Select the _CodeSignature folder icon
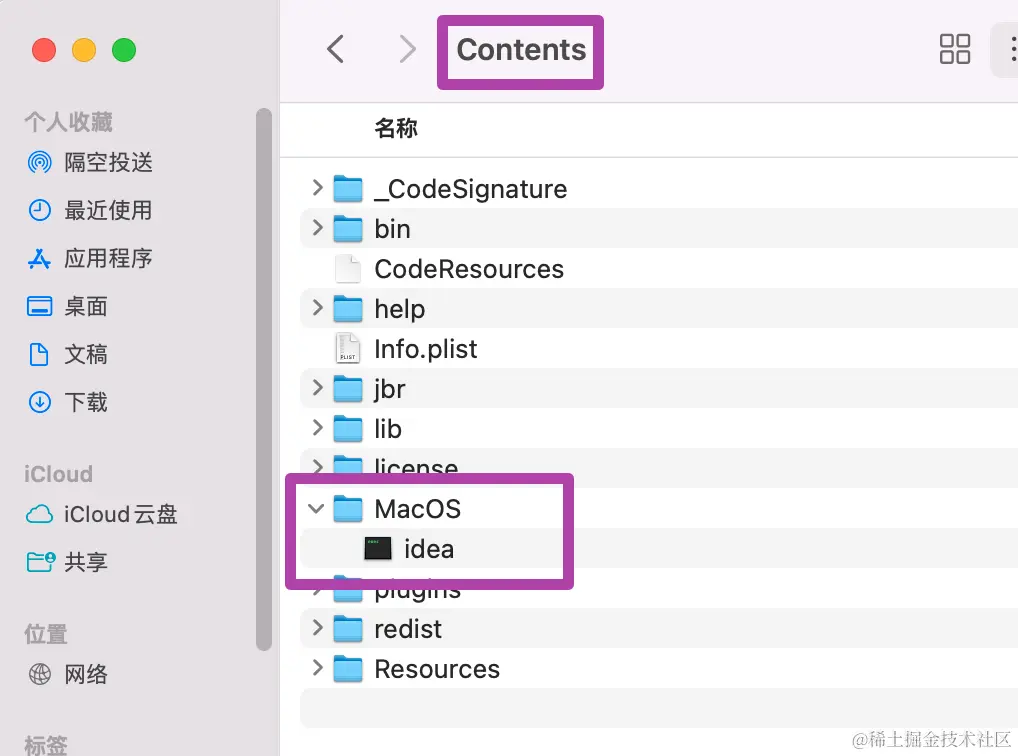Screen dimensions: 1018x756 (348, 189)
